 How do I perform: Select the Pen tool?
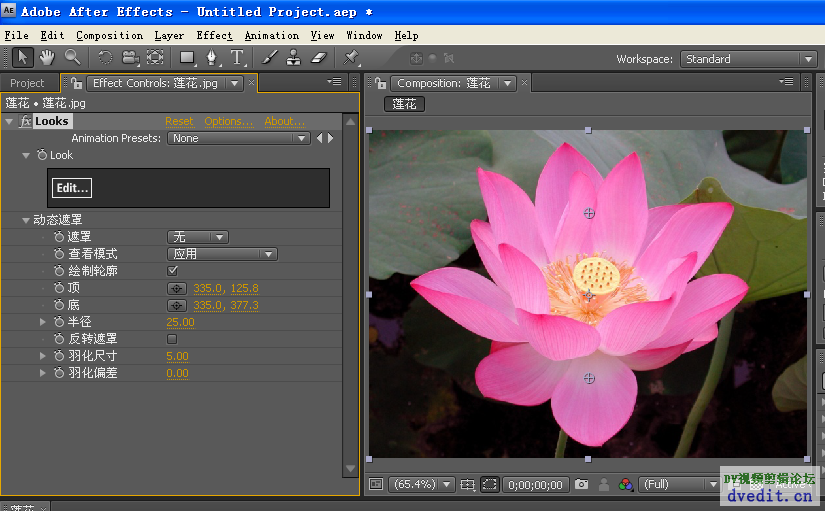pos(212,57)
